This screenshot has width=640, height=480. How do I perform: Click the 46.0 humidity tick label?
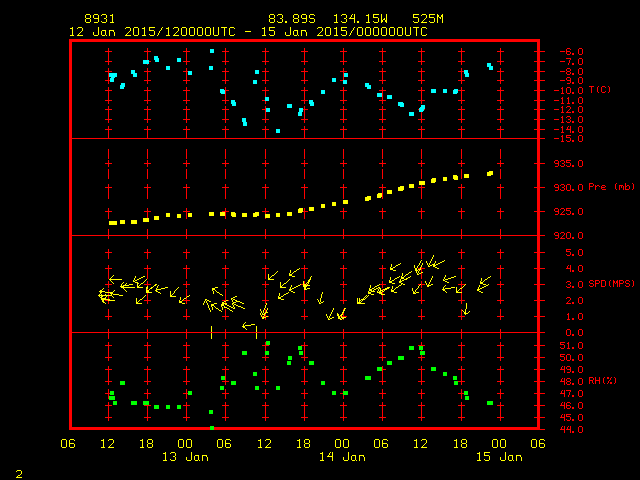[x=571, y=406]
